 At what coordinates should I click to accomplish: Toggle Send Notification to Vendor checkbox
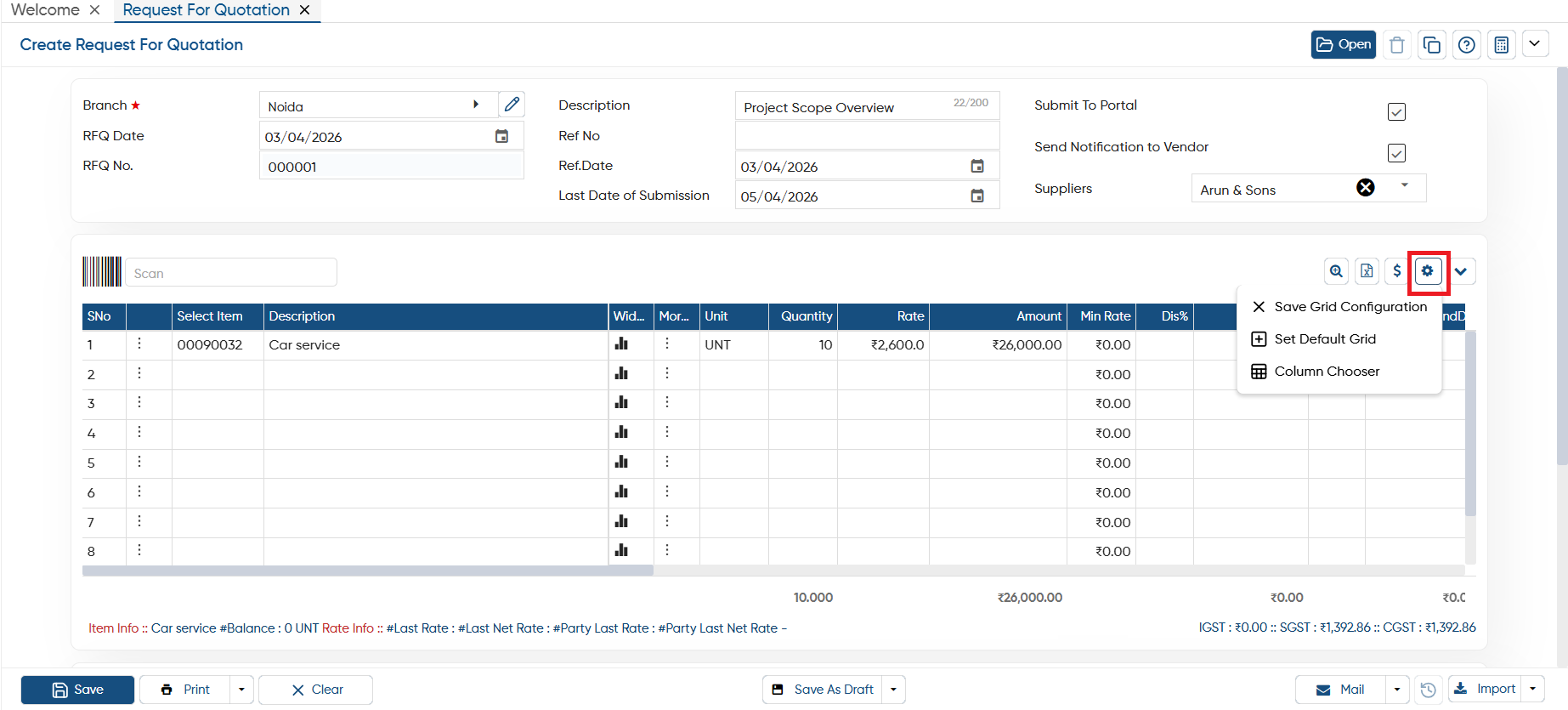pos(1396,153)
